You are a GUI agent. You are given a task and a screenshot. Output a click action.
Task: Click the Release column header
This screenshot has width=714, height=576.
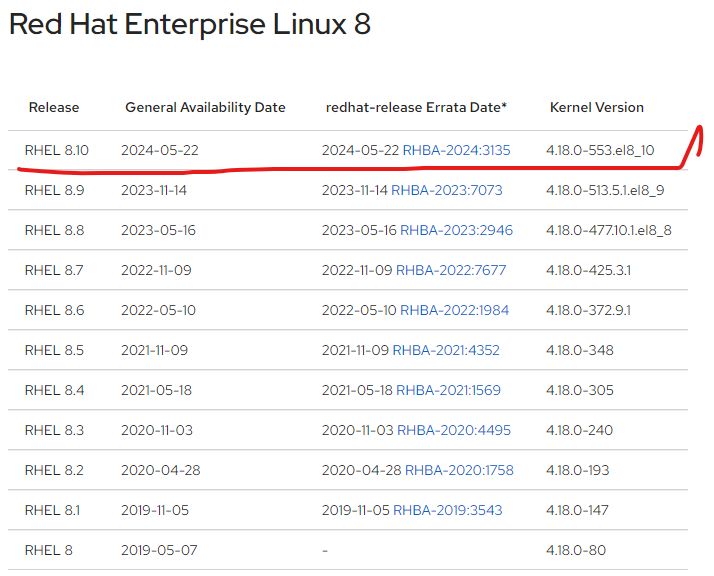(54, 107)
